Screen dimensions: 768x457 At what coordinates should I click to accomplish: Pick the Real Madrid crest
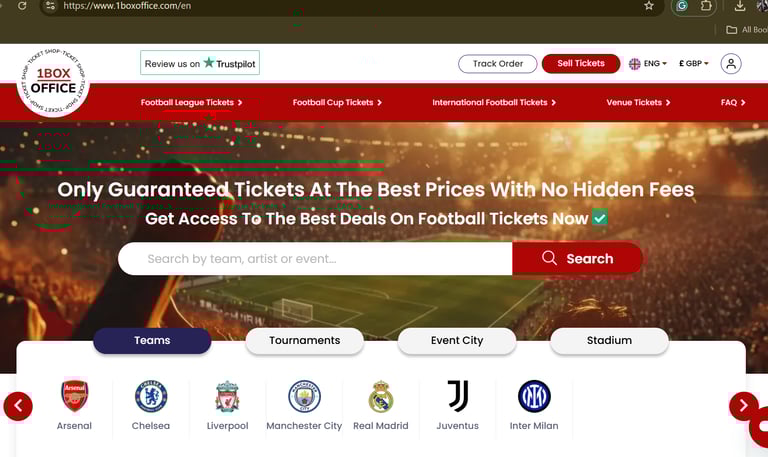[381, 396]
